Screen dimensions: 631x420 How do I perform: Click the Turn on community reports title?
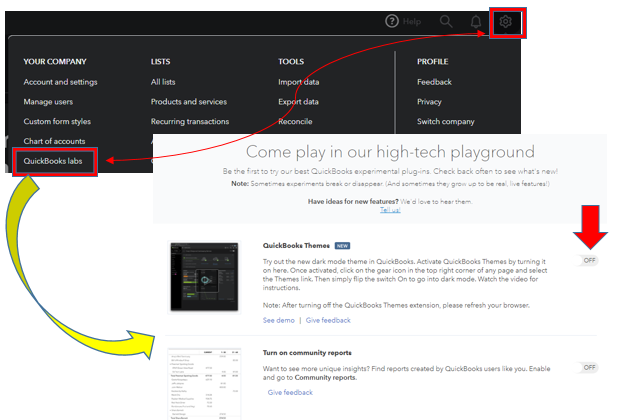pos(307,353)
